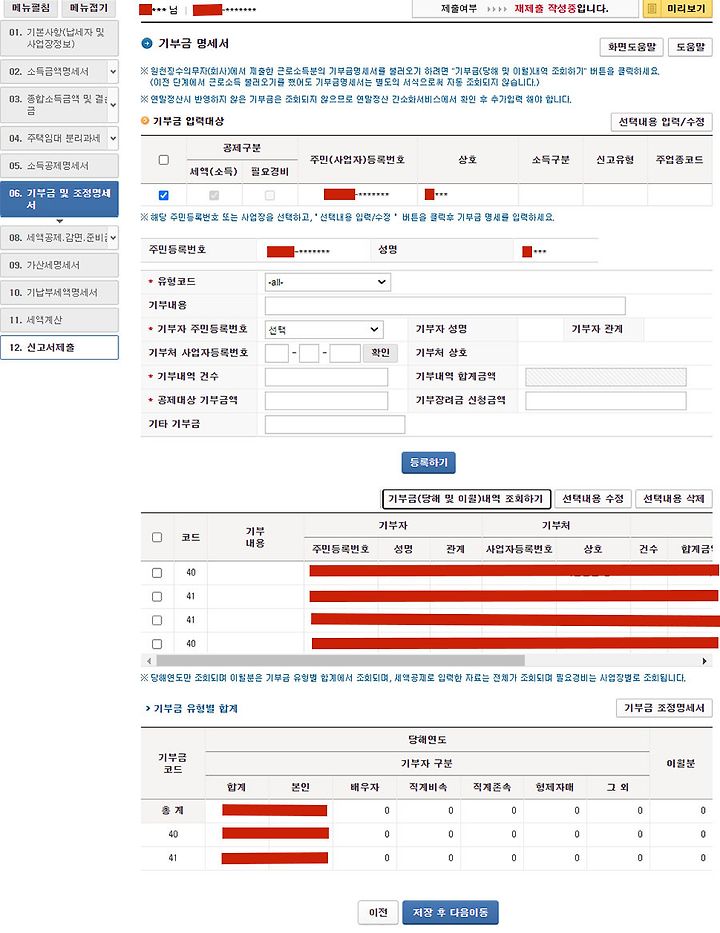720x933 pixels.
Task: Focus last 기부처 사업자등록번호 field
Action: 345,353
